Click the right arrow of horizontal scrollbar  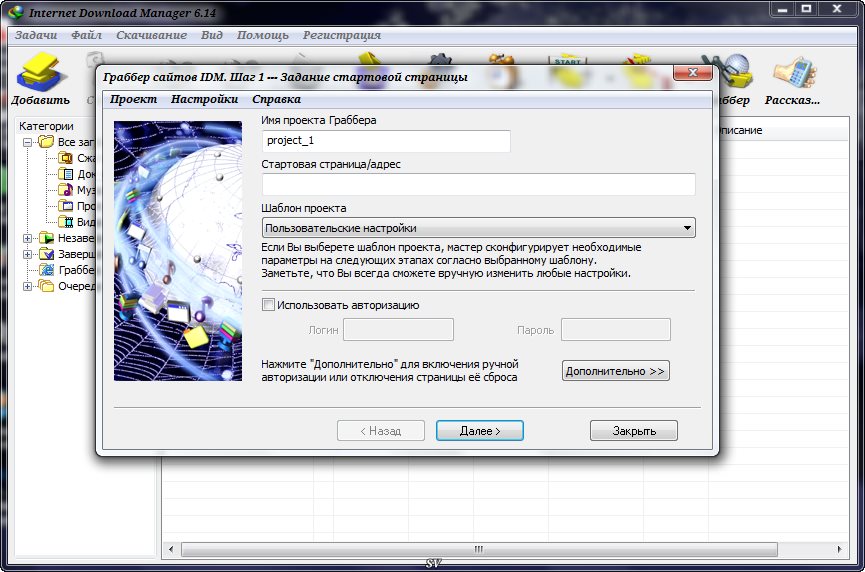click(x=839, y=549)
